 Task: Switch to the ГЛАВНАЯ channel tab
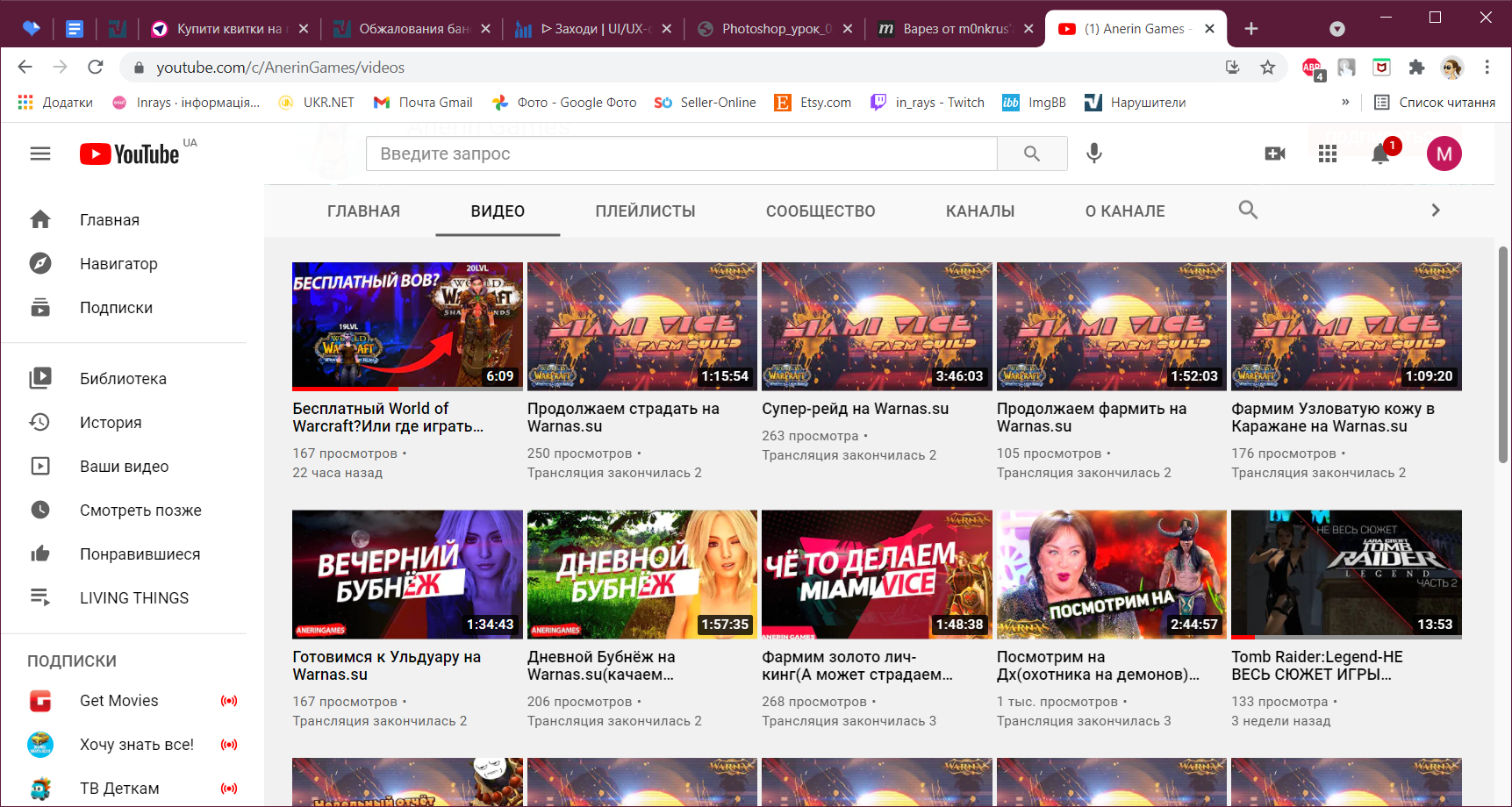(x=363, y=211)
